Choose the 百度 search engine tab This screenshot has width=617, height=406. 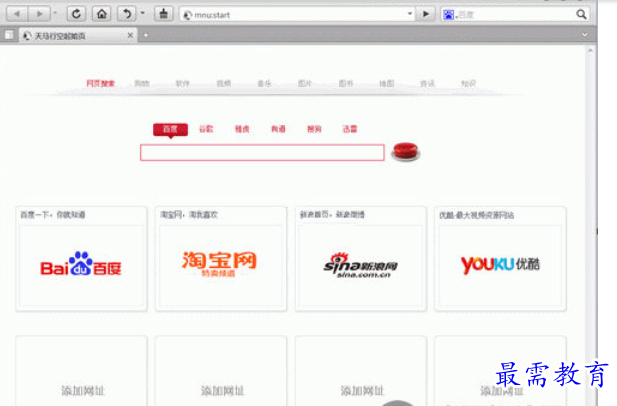coord(170,129)
